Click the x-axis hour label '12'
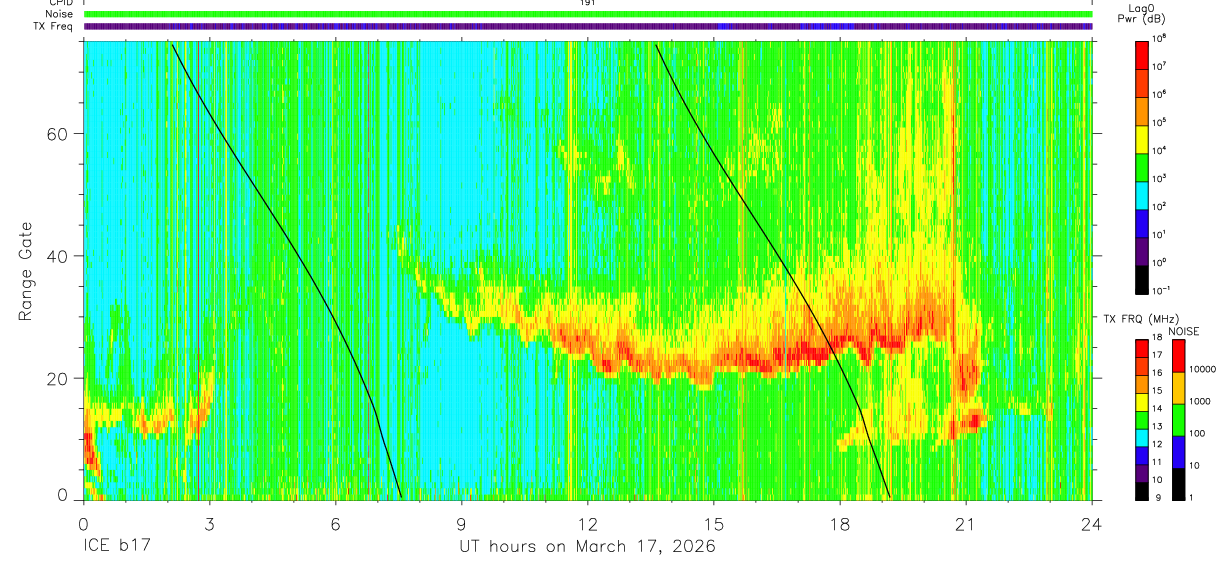Image resolution: width=1228 pixels, height=567 pixels. pyautogui.click(x=588, y=524)
